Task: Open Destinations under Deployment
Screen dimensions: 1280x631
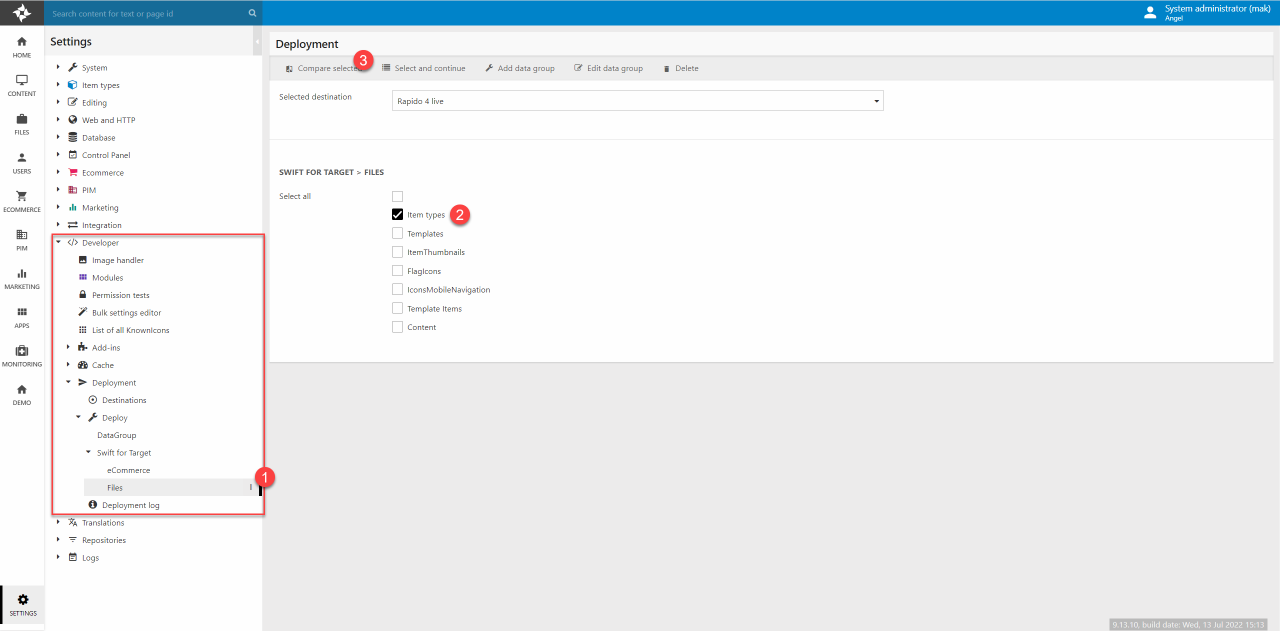Action: 124,400
